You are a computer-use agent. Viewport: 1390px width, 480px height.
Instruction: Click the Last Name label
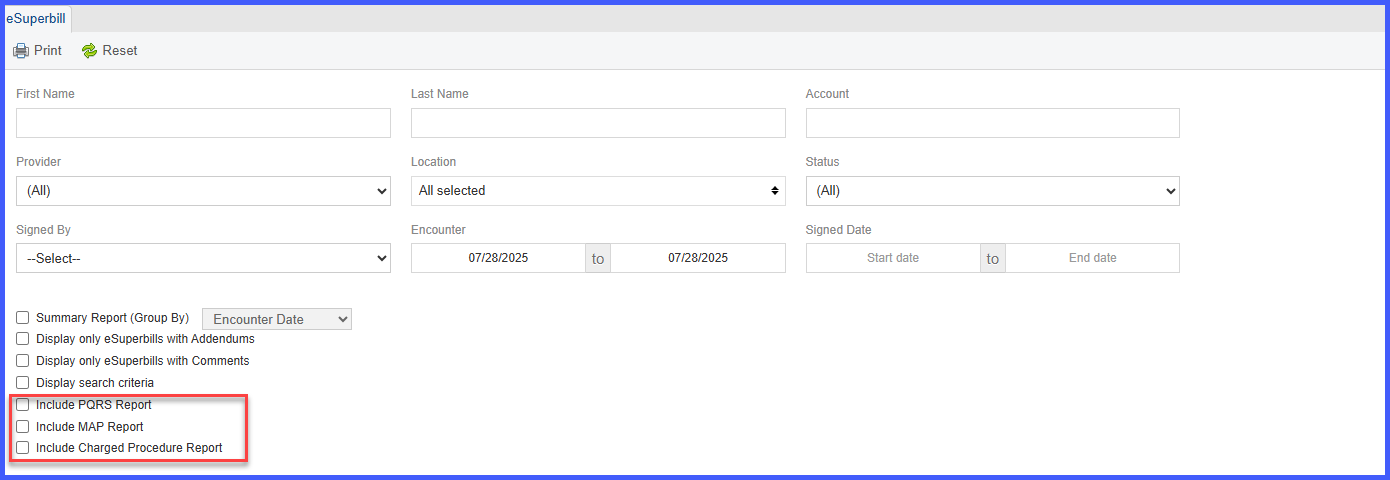pyautogui.click(x=440, y=94)
